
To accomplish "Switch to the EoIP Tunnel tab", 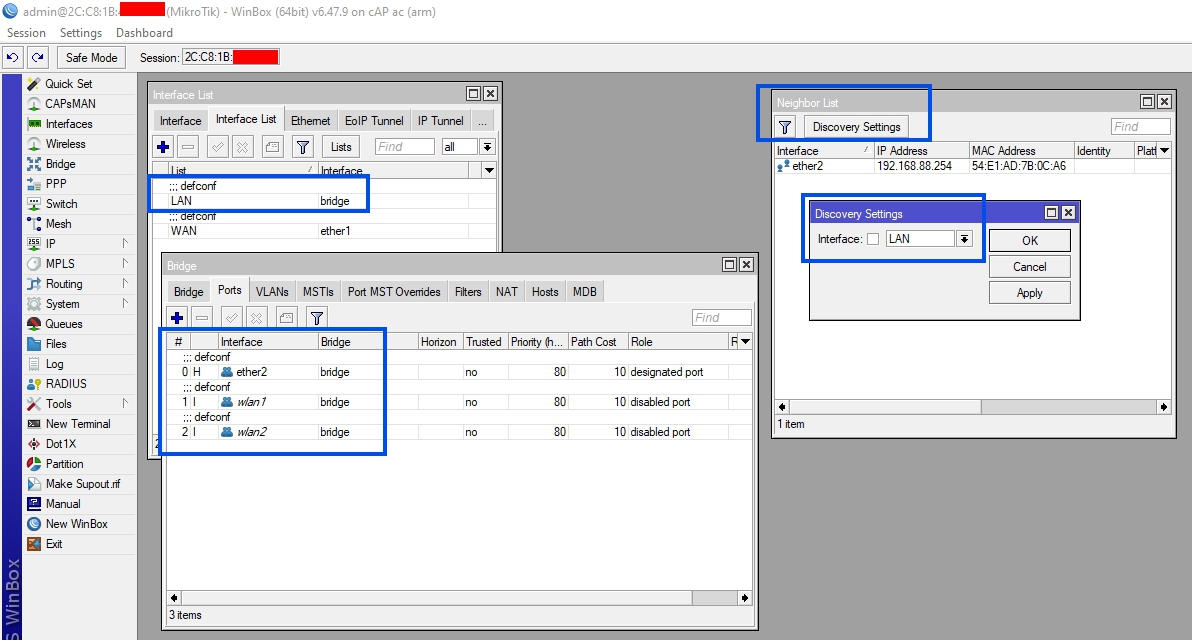I will coord(374,121).
